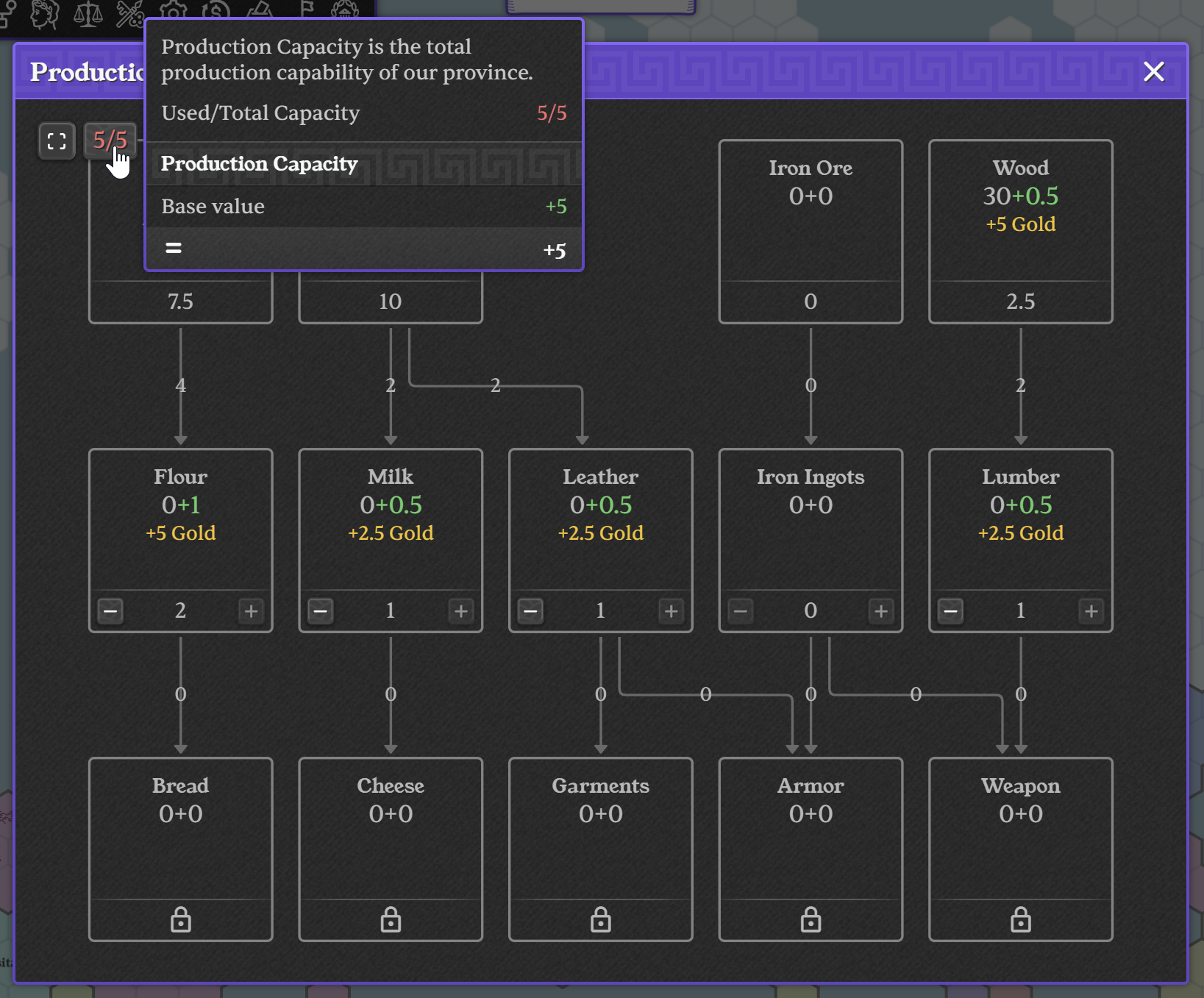Screen dimensions: 1204x998
Task: Select the Weapon card title
Action: pyautogui.click(x=1021, y=786)
